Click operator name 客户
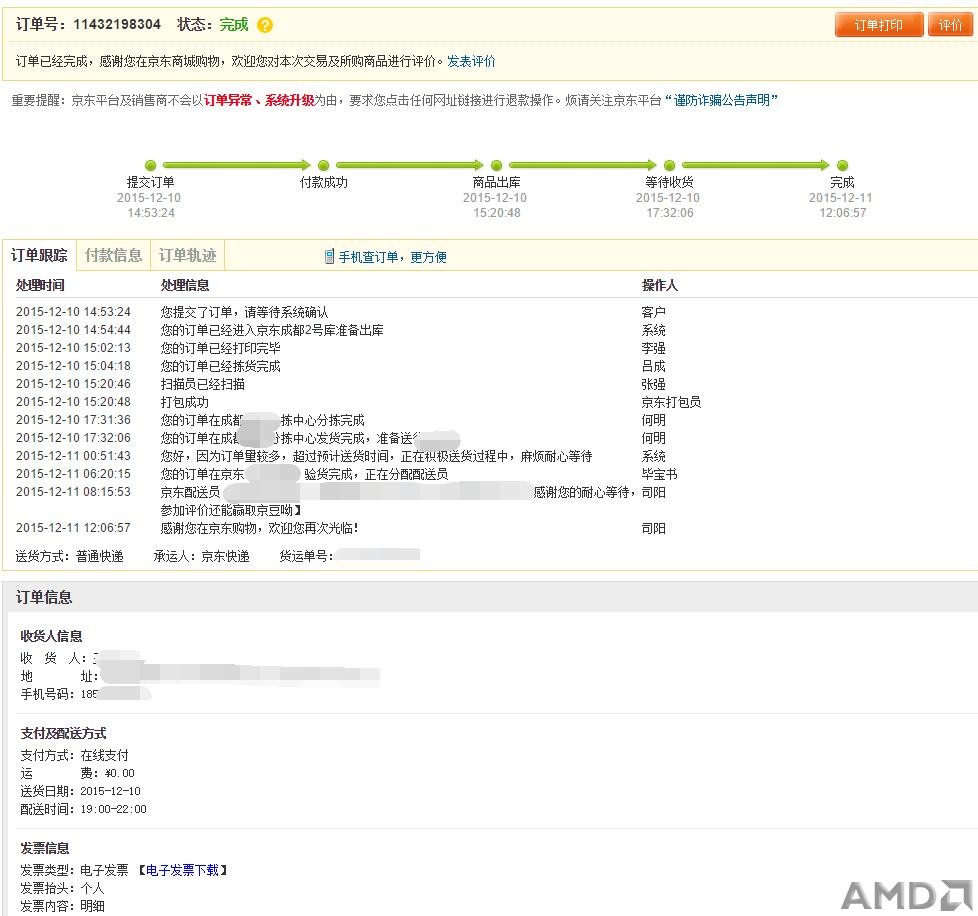Screen dimensions: 978x916 [x=654, y=312]
